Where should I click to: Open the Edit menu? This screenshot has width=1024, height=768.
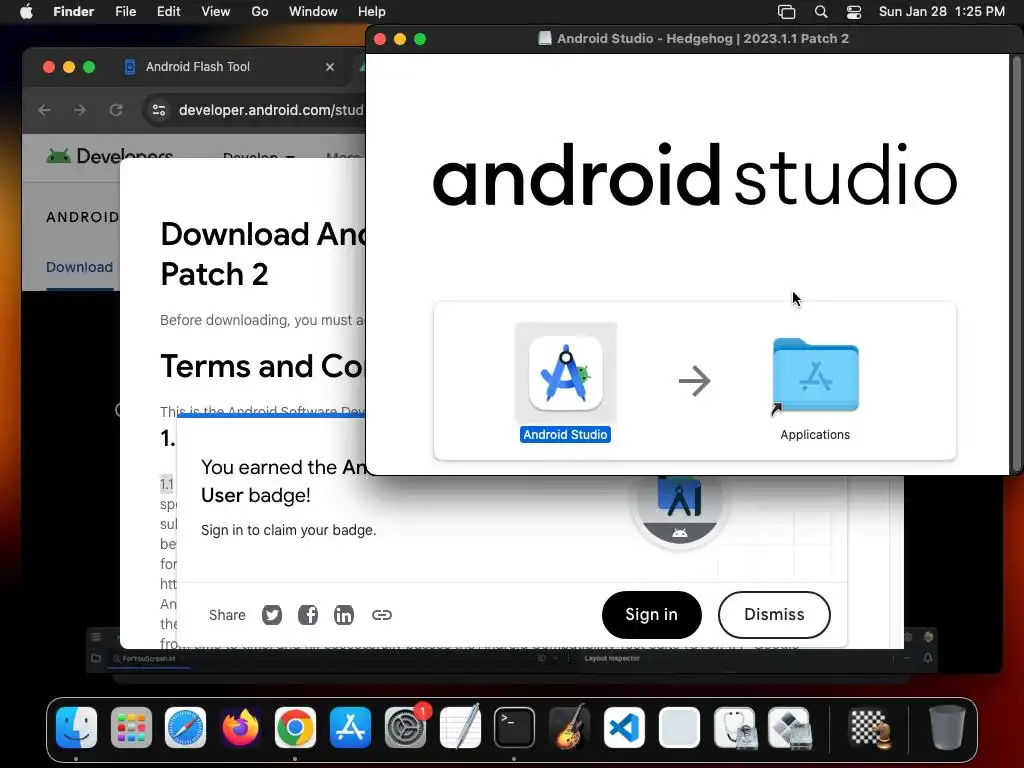168,12
